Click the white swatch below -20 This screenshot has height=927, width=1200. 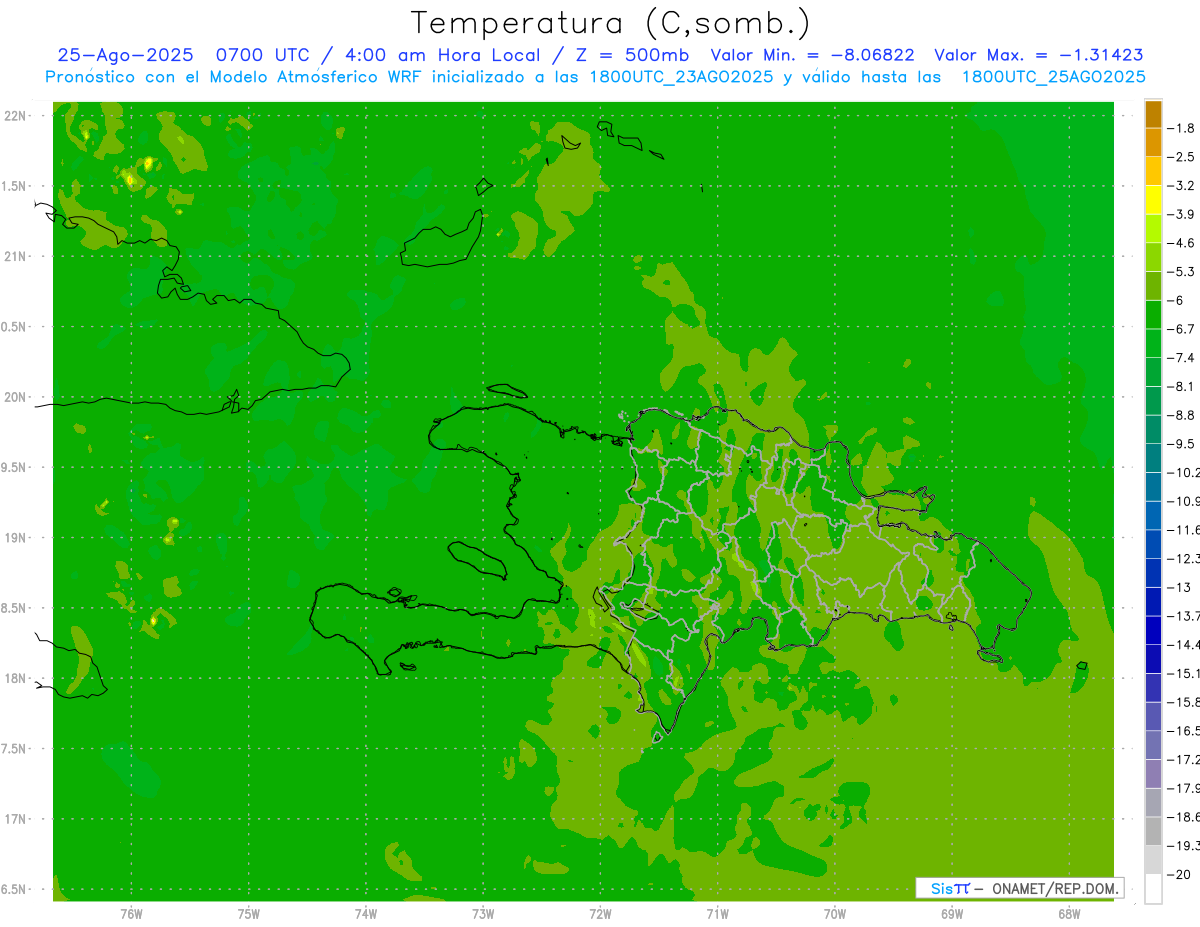point(1153,889)
